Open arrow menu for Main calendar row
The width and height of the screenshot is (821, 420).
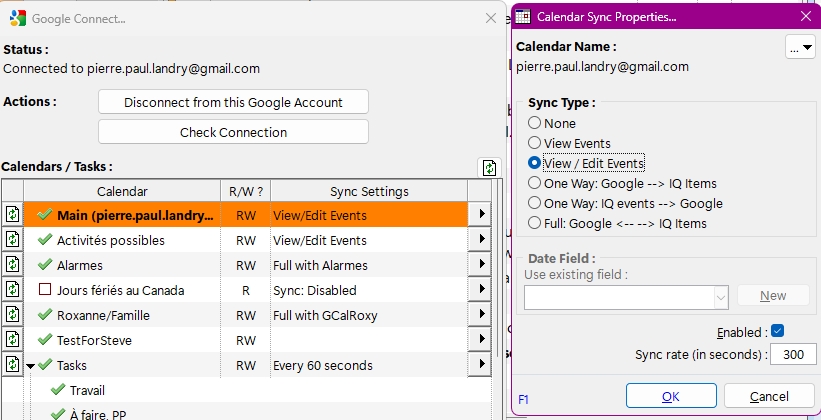(480, 214)
